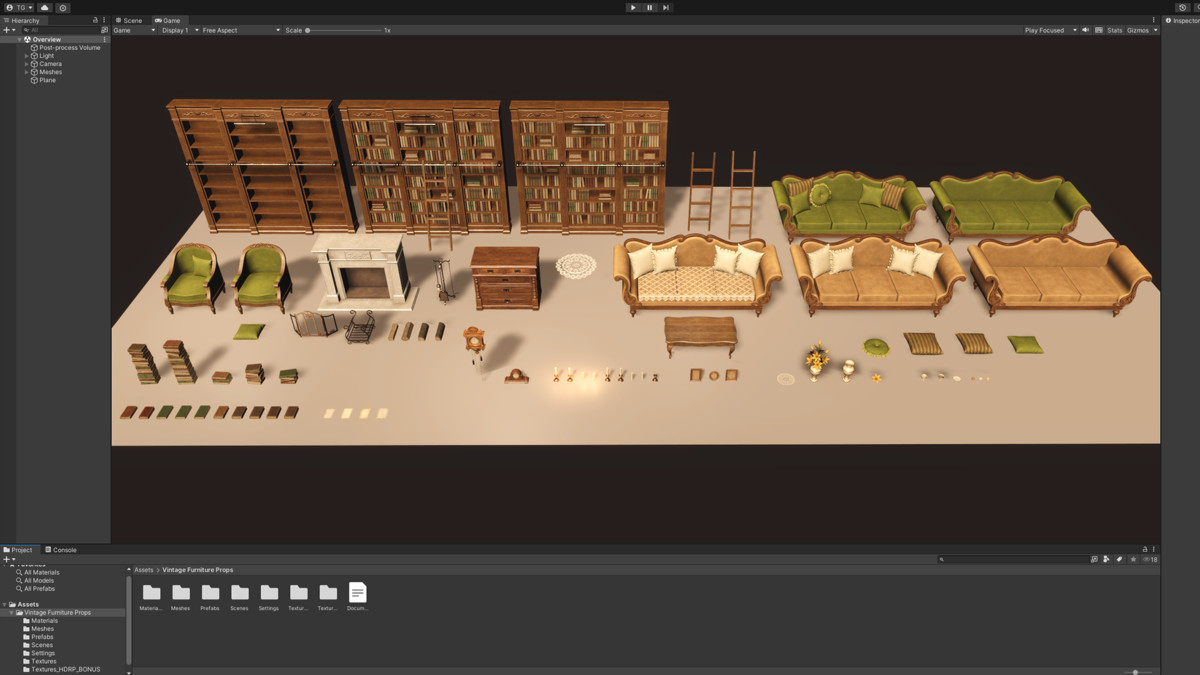Click the cloud services icon

coord(45,7)
